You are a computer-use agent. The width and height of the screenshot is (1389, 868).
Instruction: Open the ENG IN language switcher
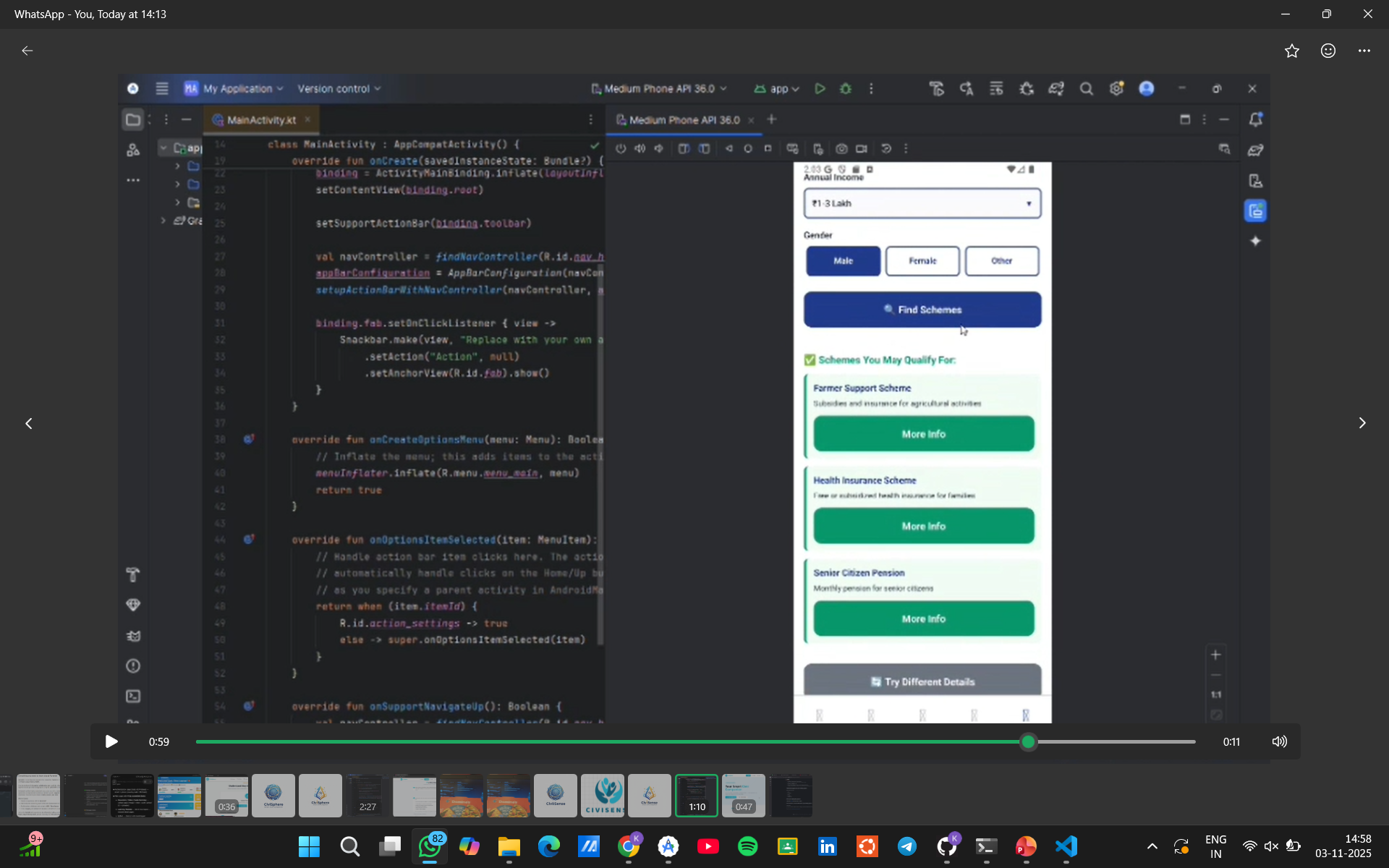(1215, 846)
